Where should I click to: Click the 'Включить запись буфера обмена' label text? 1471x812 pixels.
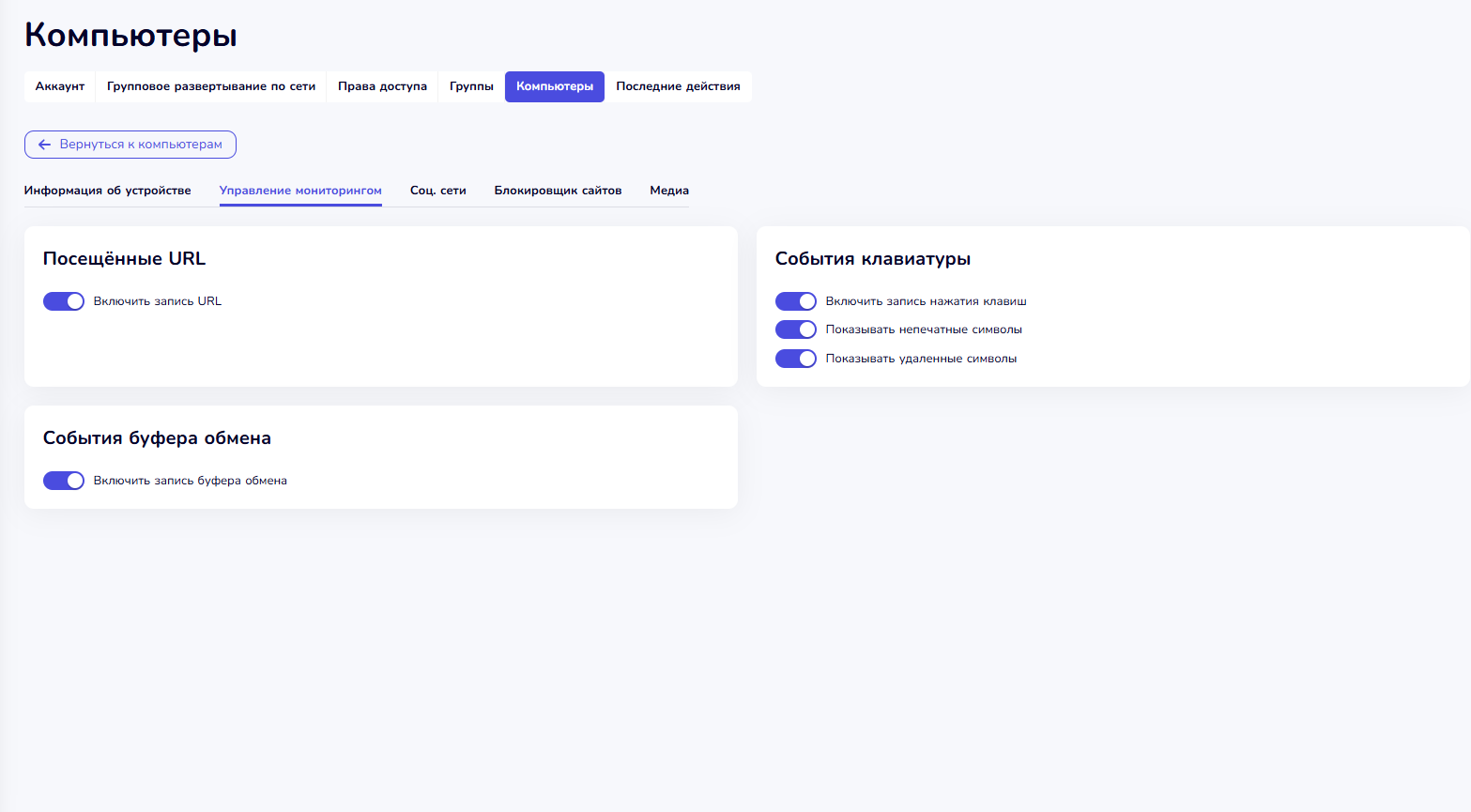pos(191,481)
